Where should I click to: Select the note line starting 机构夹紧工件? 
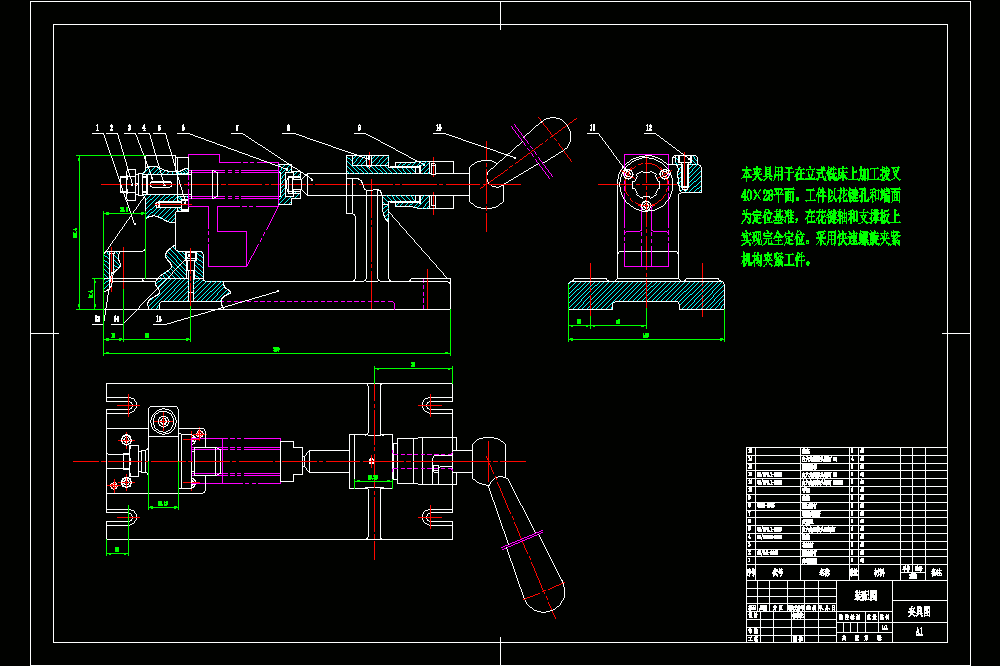pos(776,260)
